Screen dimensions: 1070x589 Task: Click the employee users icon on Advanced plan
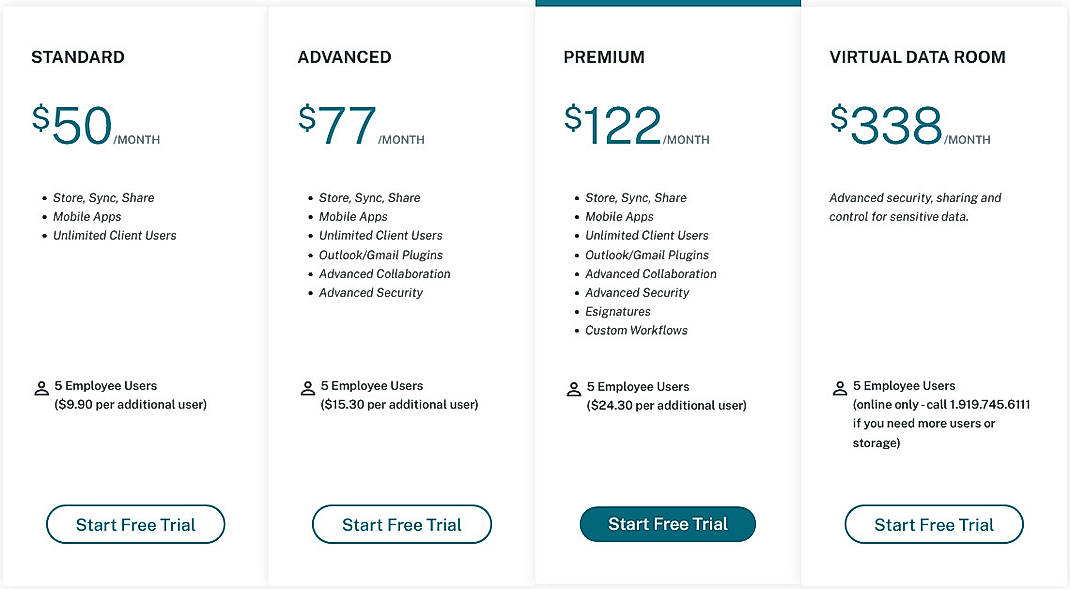[307, 386]
